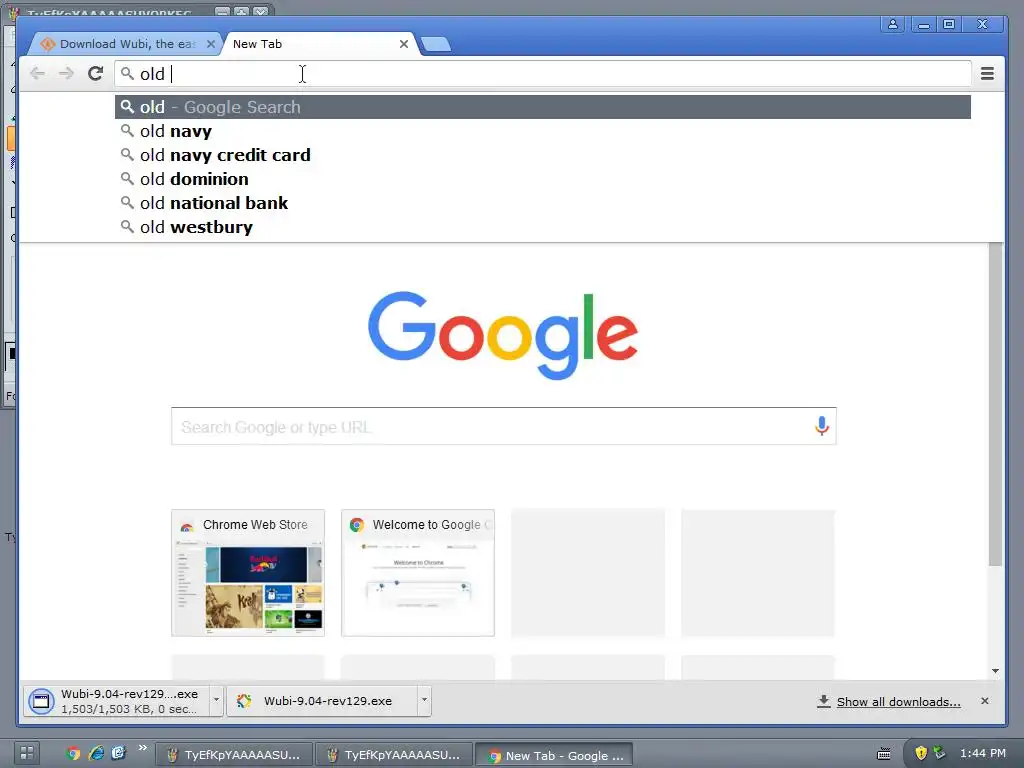1024x768 pixels.
Task: Start voice search with the microphone icon
Action: 822,426
